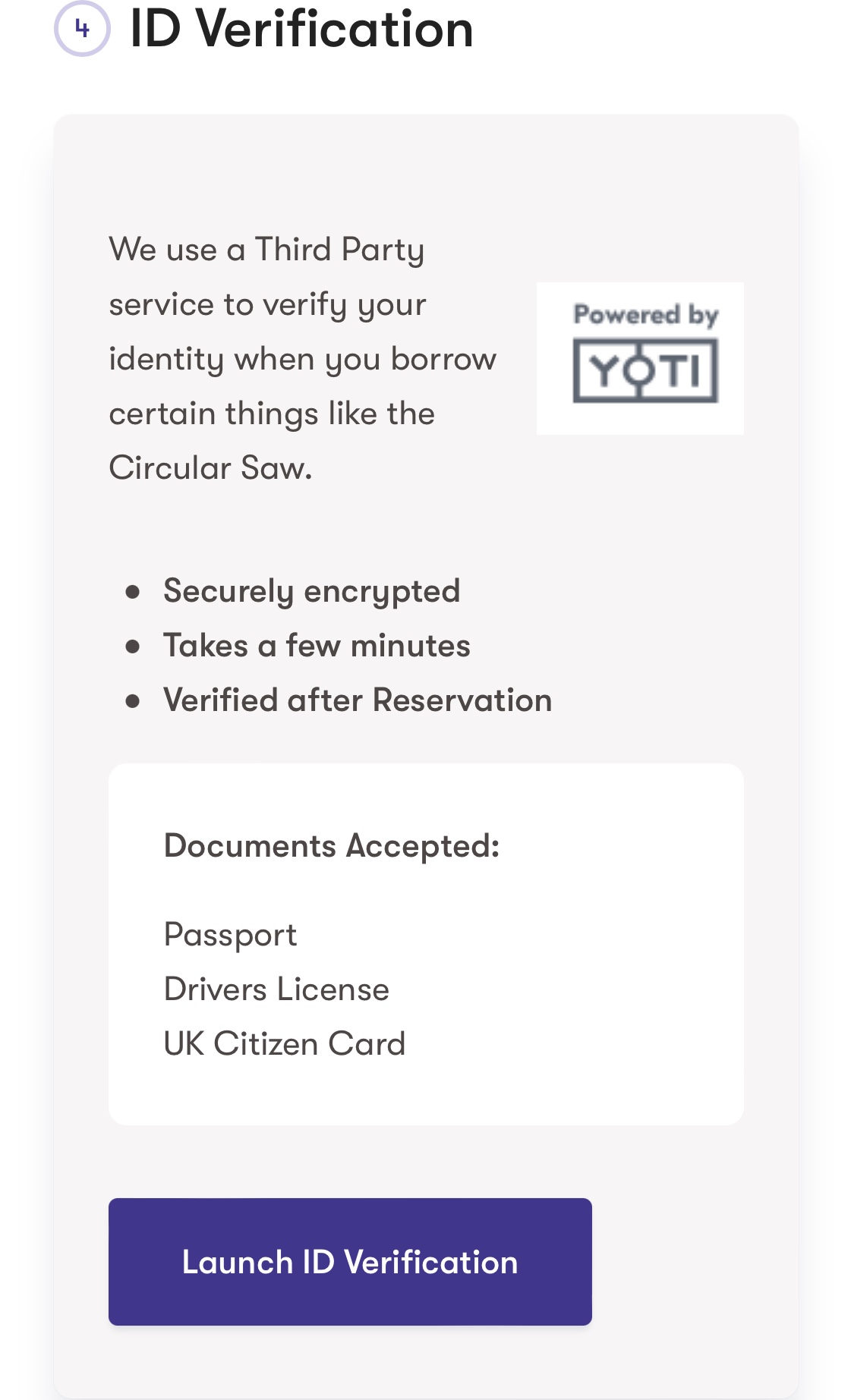Click the Verified after Reservation text
Image resolution: width=851 pixels, height=1400 pixels.
(x=358, y=700)
